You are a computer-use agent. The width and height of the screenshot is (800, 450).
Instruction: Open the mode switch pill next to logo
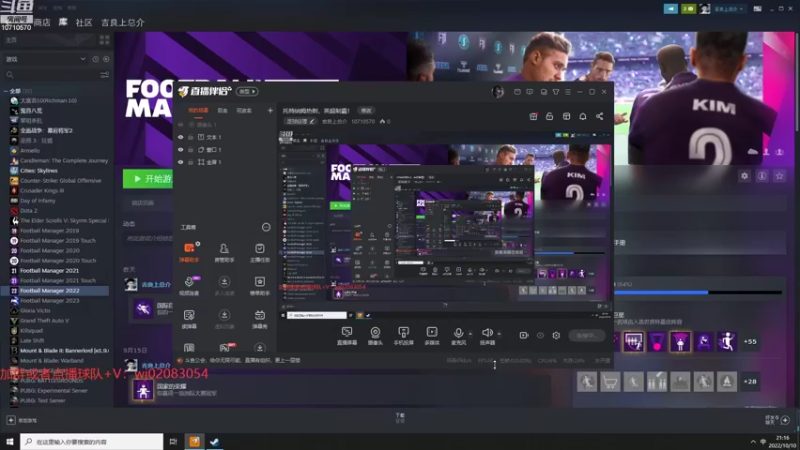click(x=247, y=91)
